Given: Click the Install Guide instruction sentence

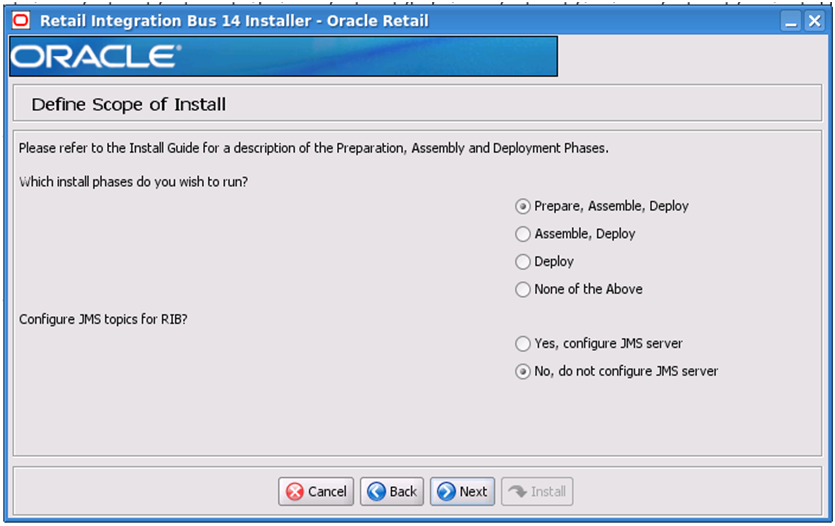Looking at the screenshot, I should pos(314,148).
